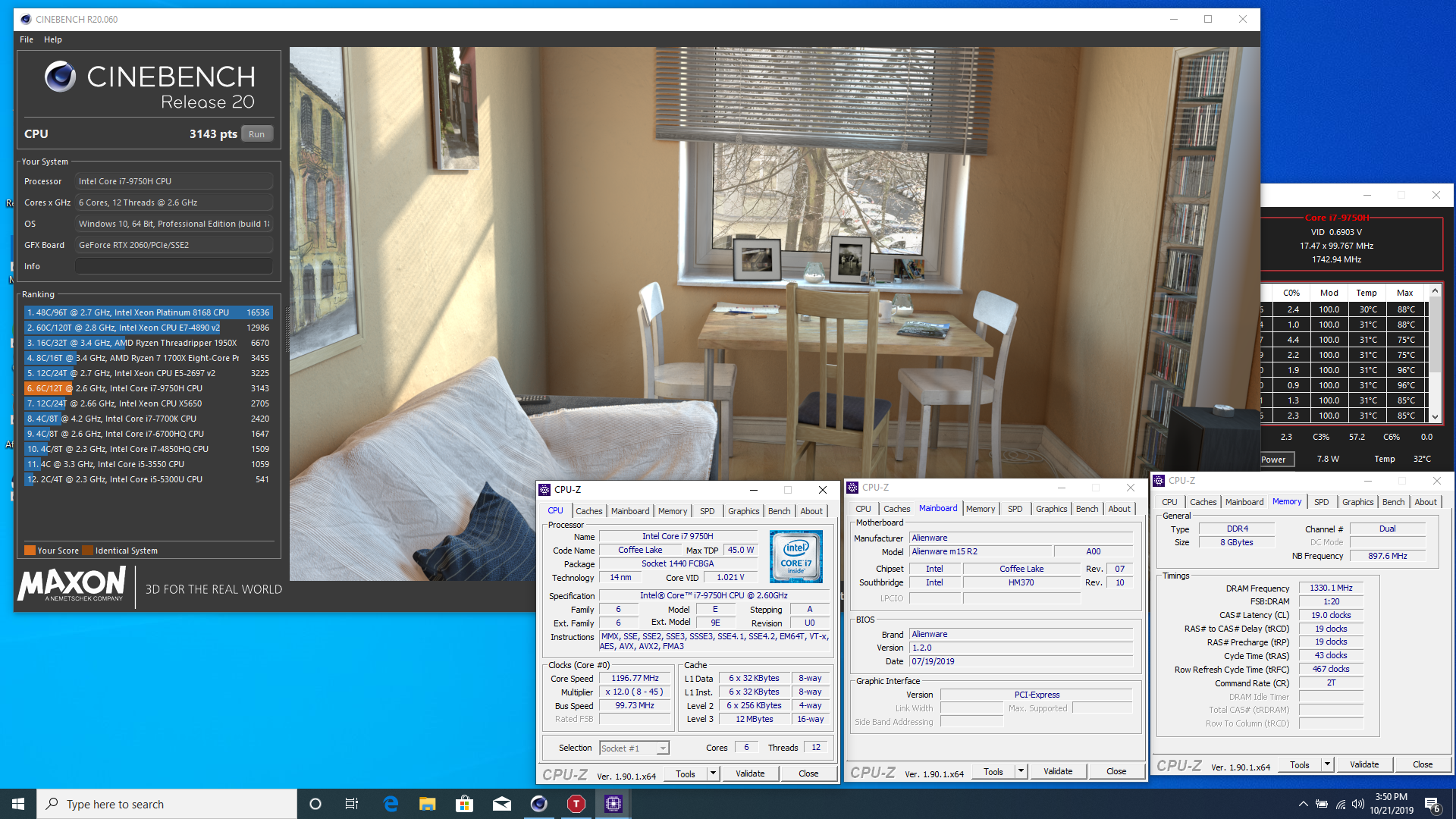
Task: Switch to Caches tab in left CPU-Z
Action: [x=588, y=511]
